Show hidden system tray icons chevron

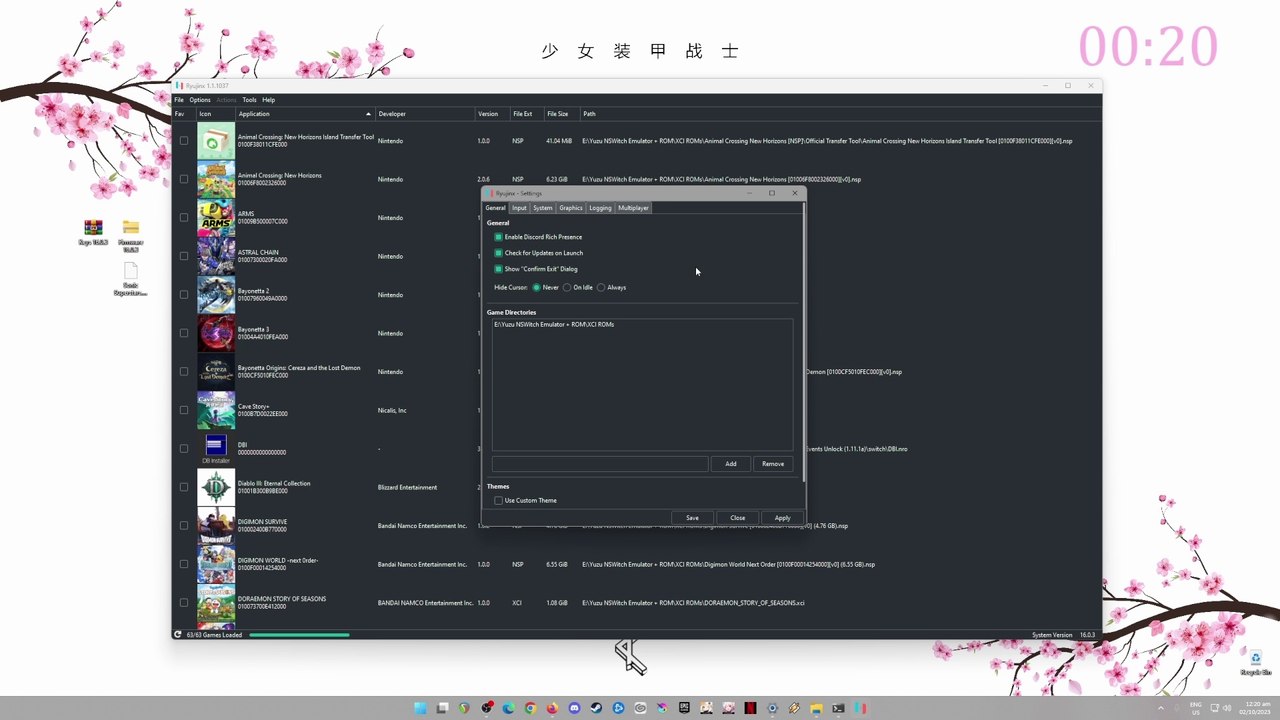pyautogui.click(x=1160, y=708)
